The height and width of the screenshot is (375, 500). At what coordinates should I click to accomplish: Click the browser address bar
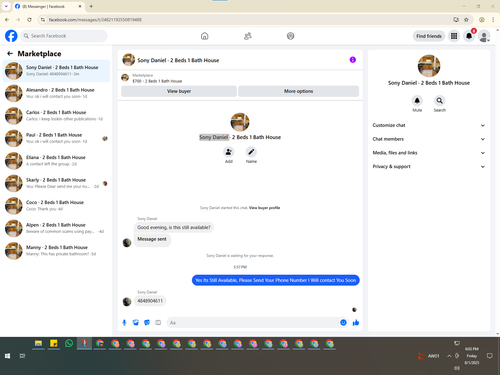247,20
